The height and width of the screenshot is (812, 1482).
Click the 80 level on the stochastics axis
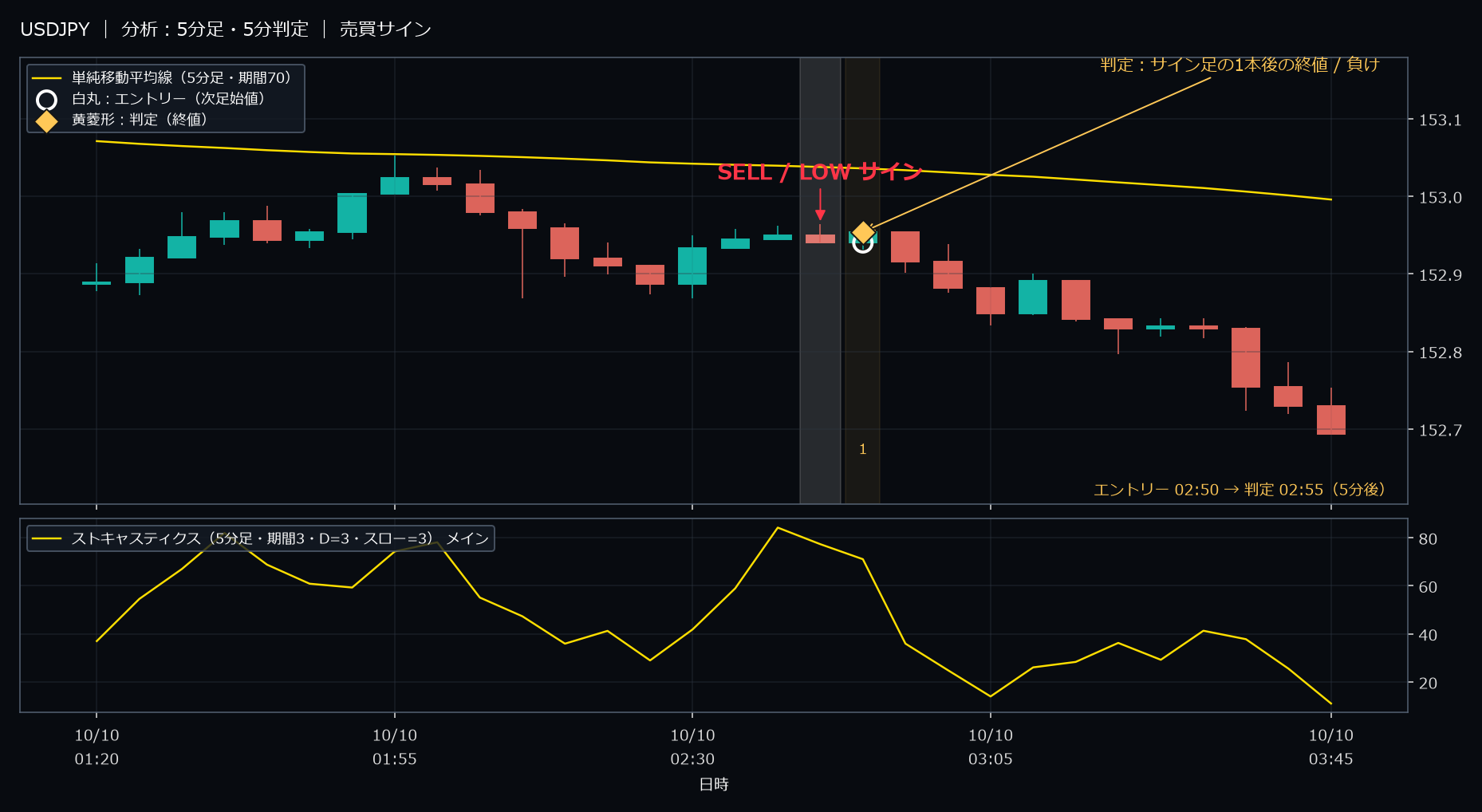click(1428, 539)
